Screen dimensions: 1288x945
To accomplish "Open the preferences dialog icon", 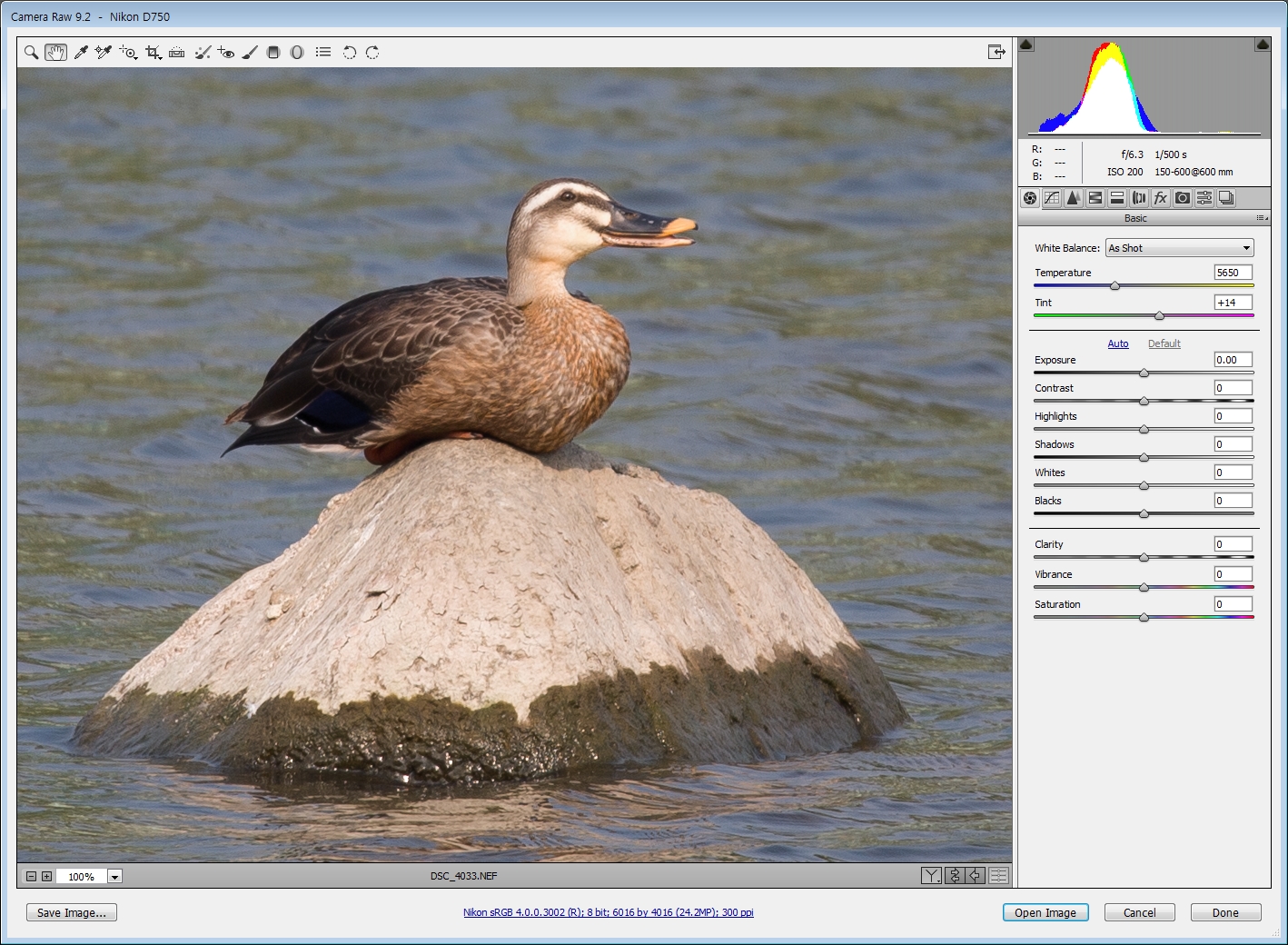I will 323,53.
